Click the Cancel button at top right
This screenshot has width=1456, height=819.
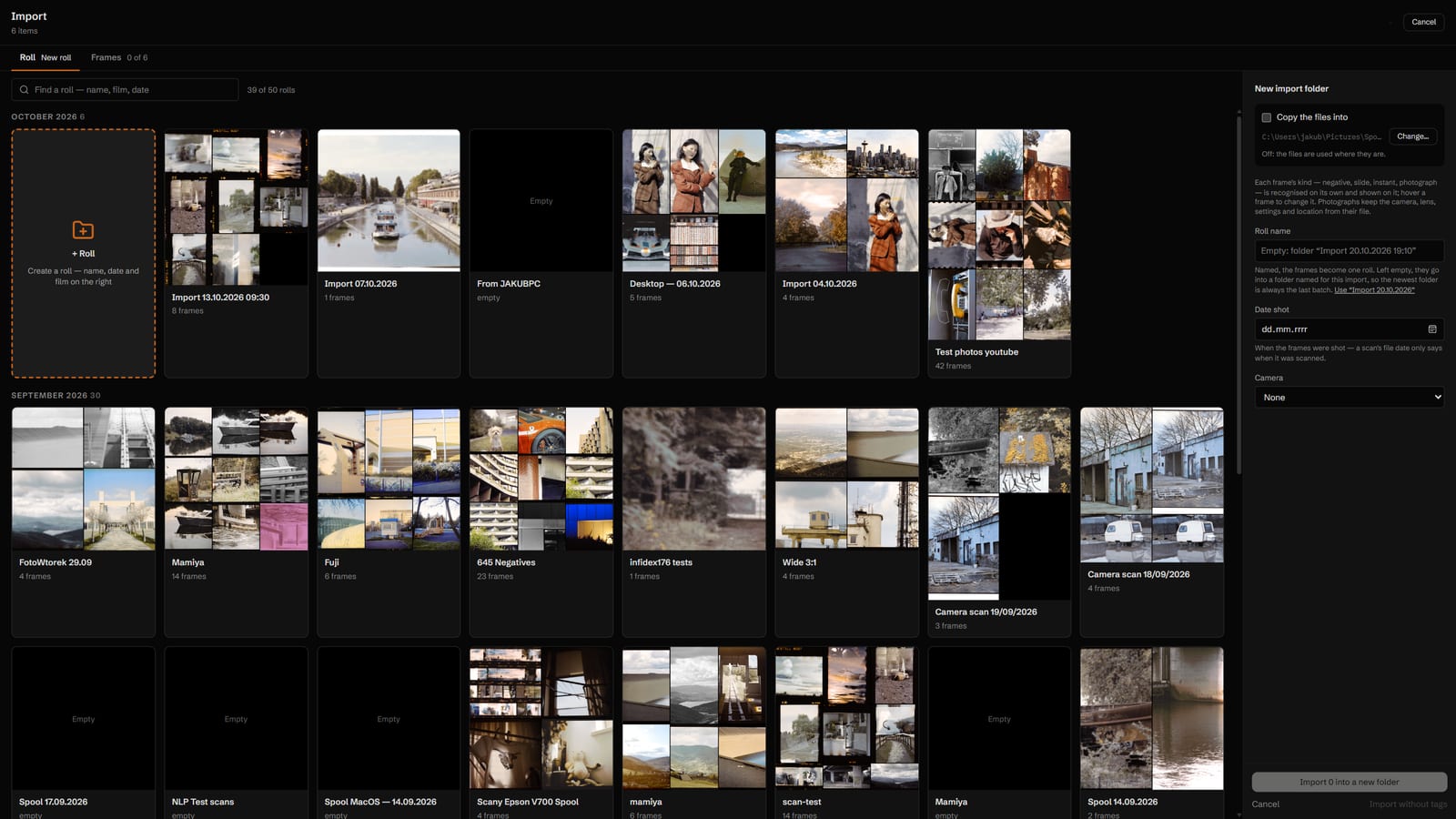1423,22
